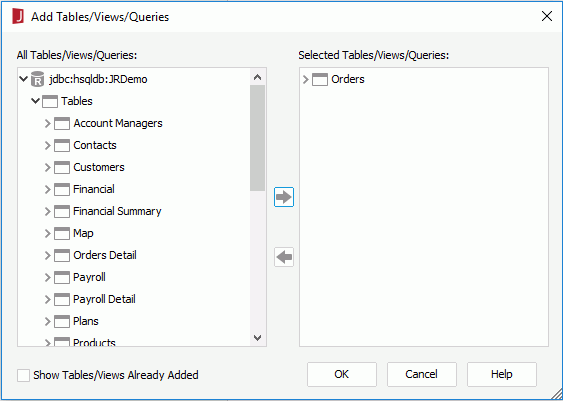This screenshot has height=401, width=563.
Task: Click the JRDemo database icon
Action: (x=37, y=79)
